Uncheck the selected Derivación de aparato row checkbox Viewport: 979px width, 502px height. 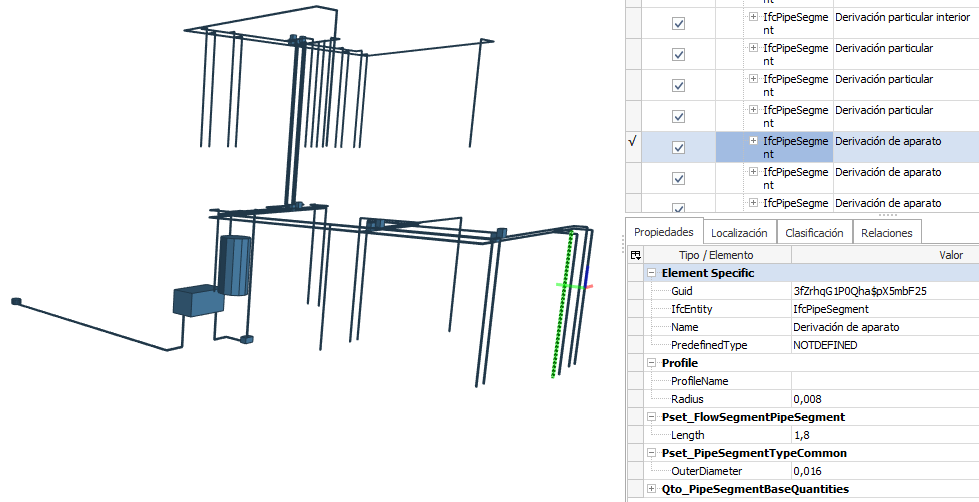(x=679, y=147)
